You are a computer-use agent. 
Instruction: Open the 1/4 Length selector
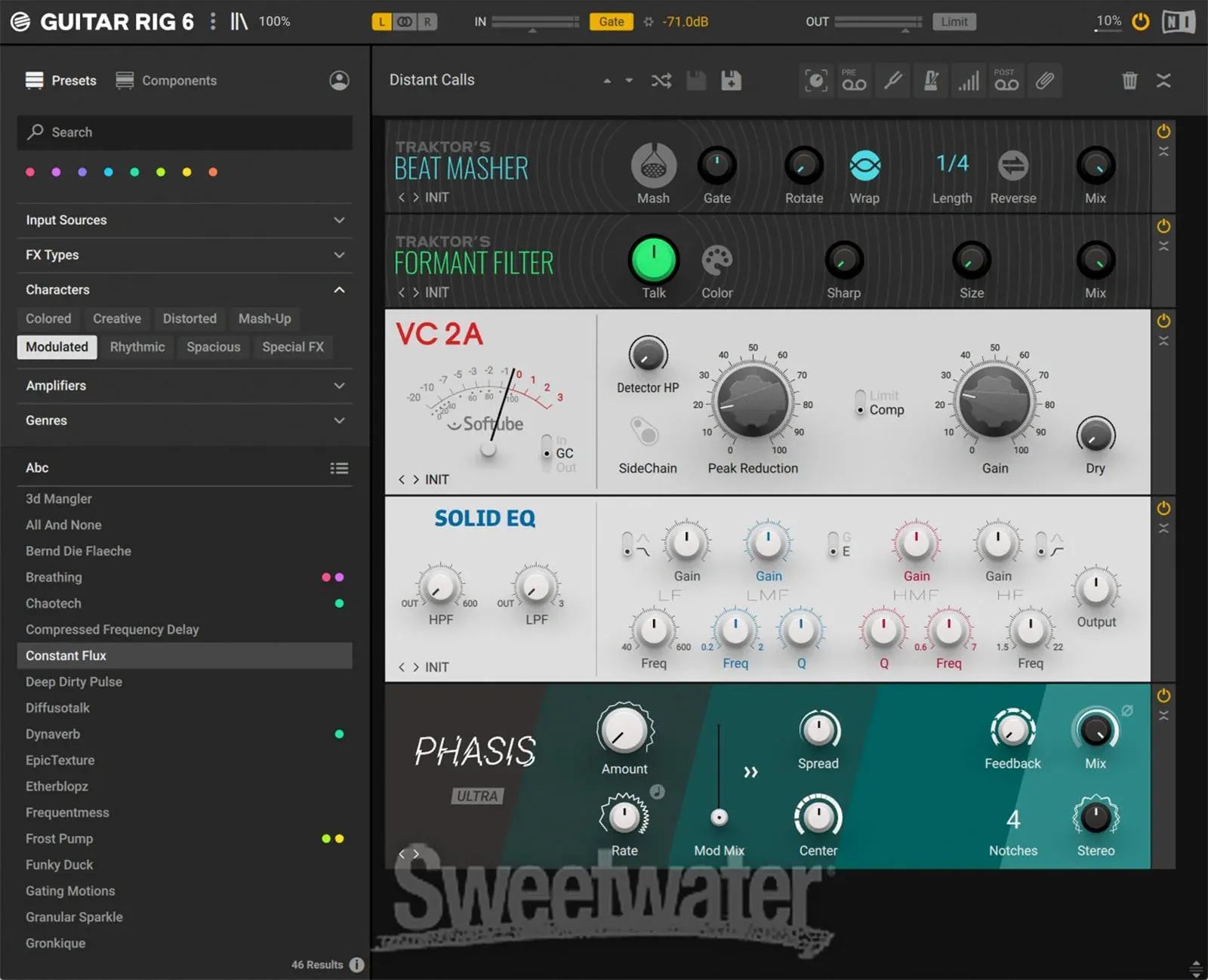pyautogui.click(x=952, y=163)
